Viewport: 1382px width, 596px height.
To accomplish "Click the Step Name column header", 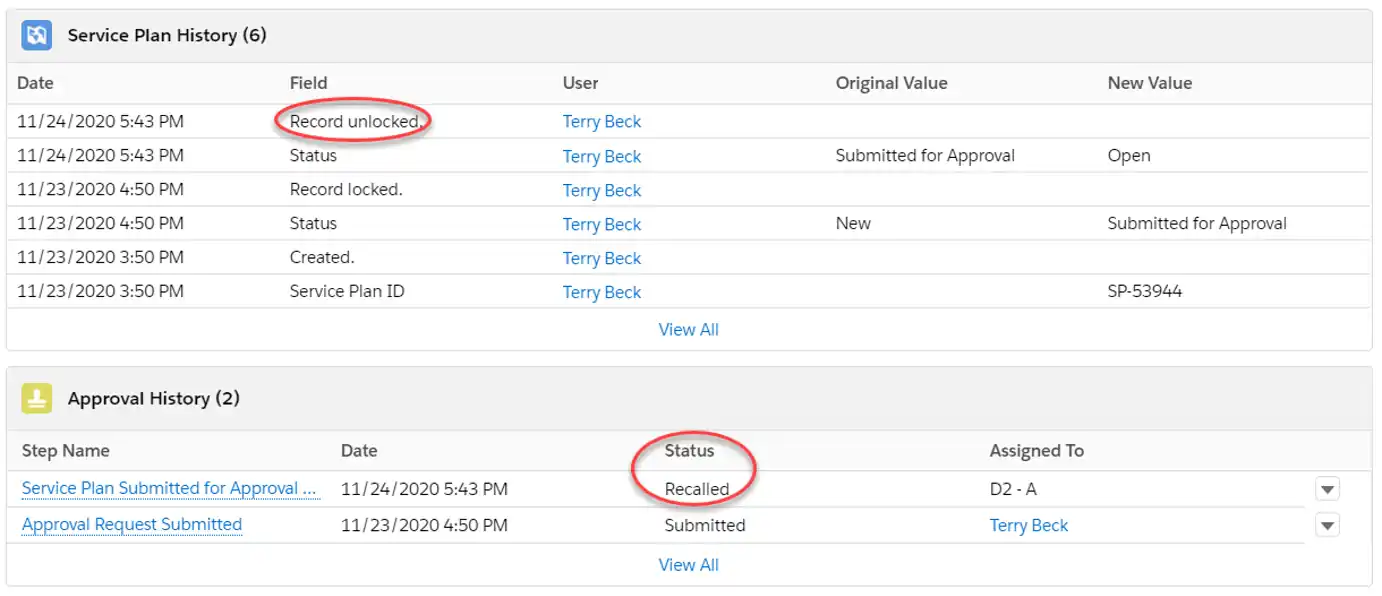I will 66,451.
